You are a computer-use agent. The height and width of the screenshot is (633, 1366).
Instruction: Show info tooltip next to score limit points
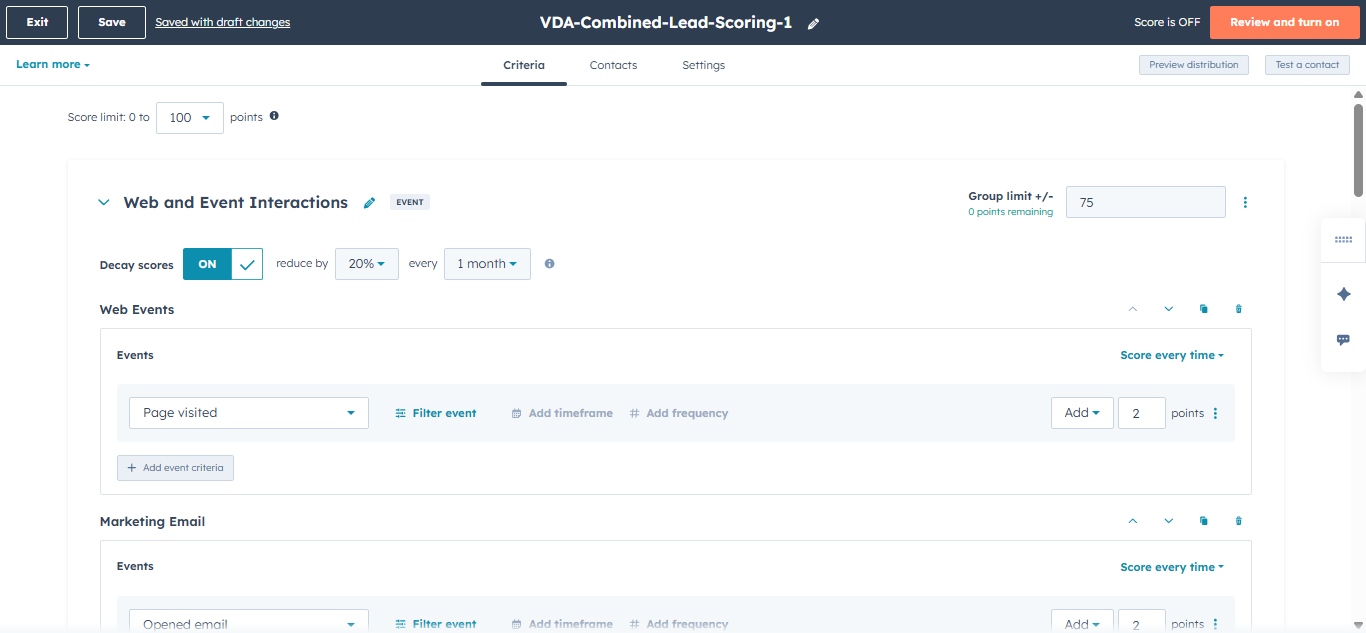click(x=274, y=116)
